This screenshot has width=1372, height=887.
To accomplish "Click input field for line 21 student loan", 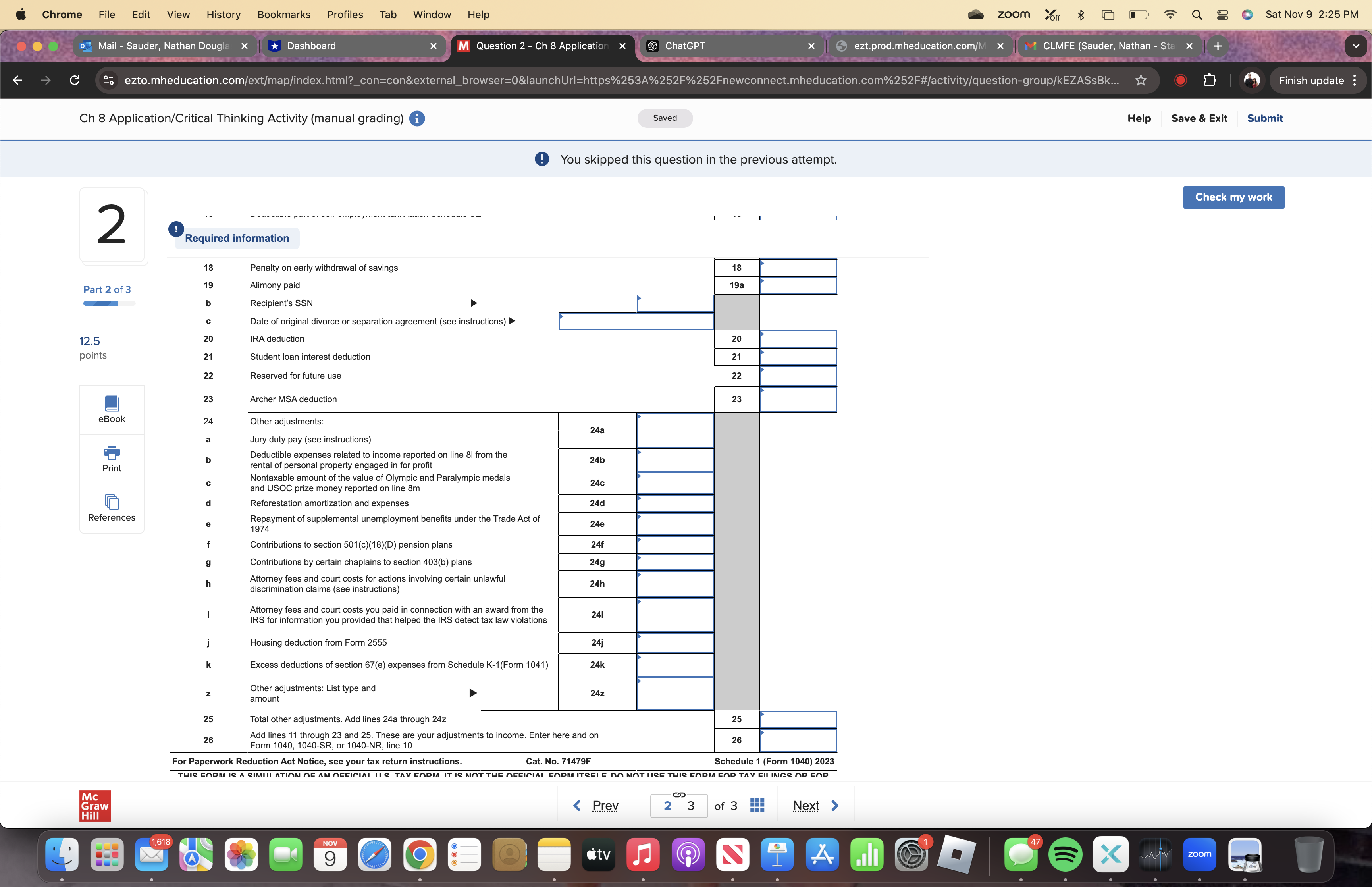I will click(x=795, y=357).
